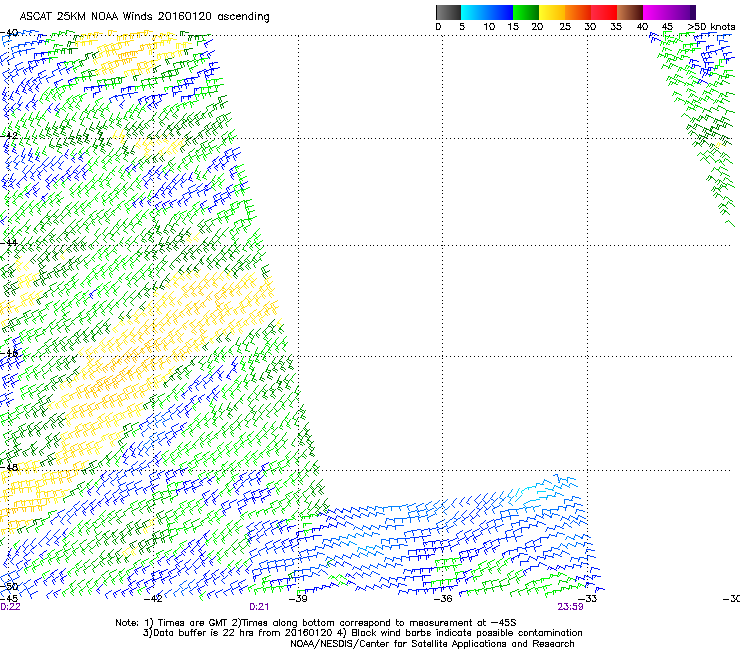Click the '0:21' pass time label
Screen dimensions: 740x650
259,607
